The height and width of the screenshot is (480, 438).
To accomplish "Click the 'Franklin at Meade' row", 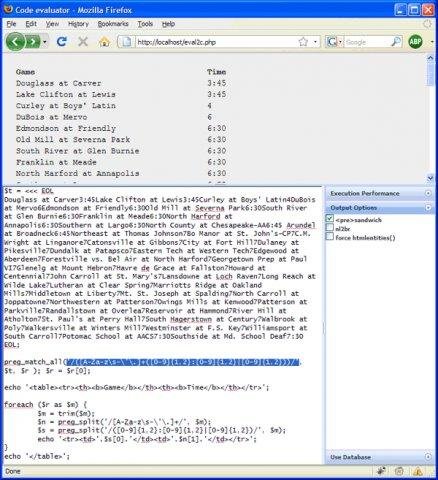I will click(x=121, y=162).
